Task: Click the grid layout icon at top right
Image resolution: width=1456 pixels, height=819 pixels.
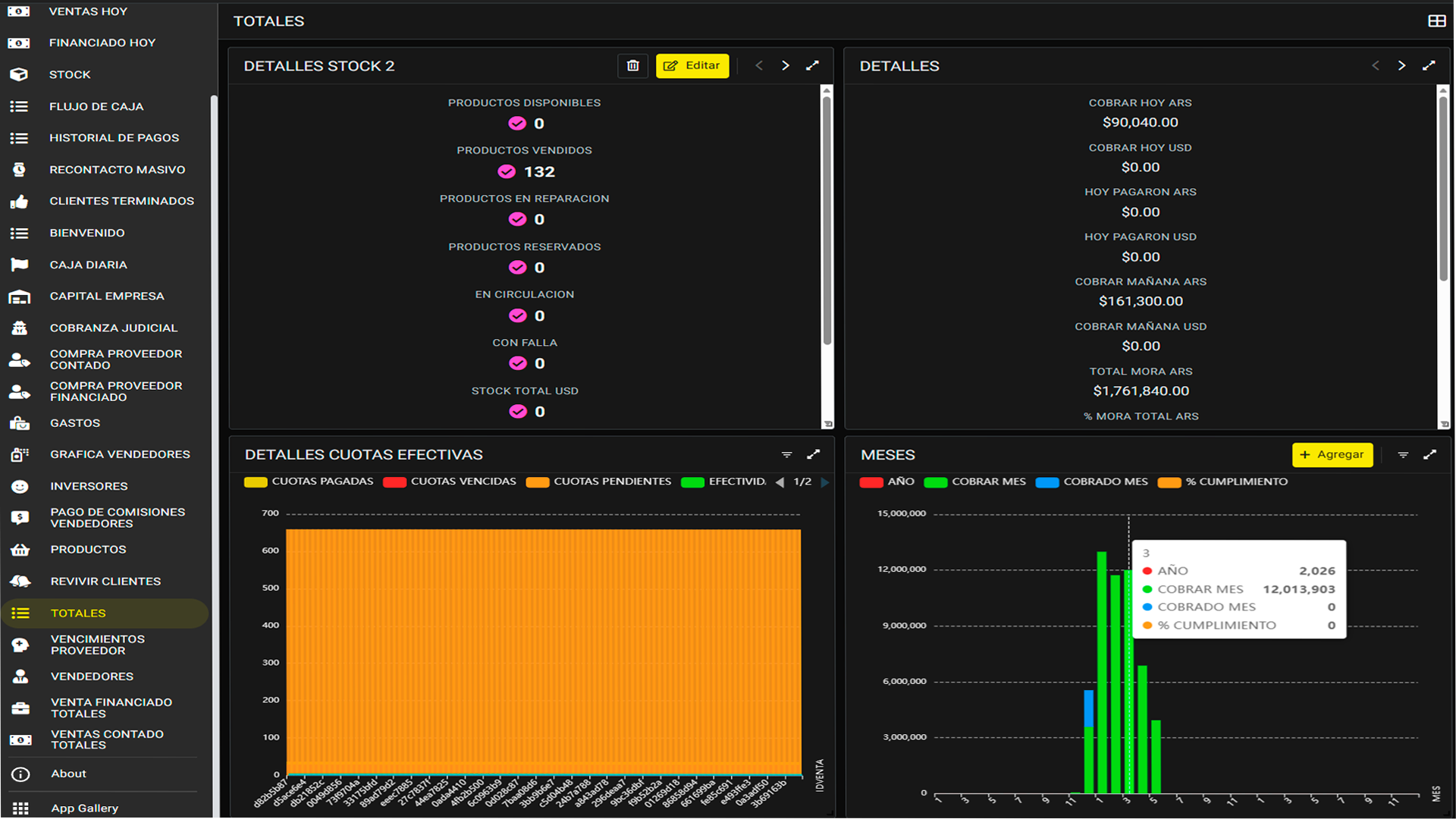Action: click(x=1436, y=21)
